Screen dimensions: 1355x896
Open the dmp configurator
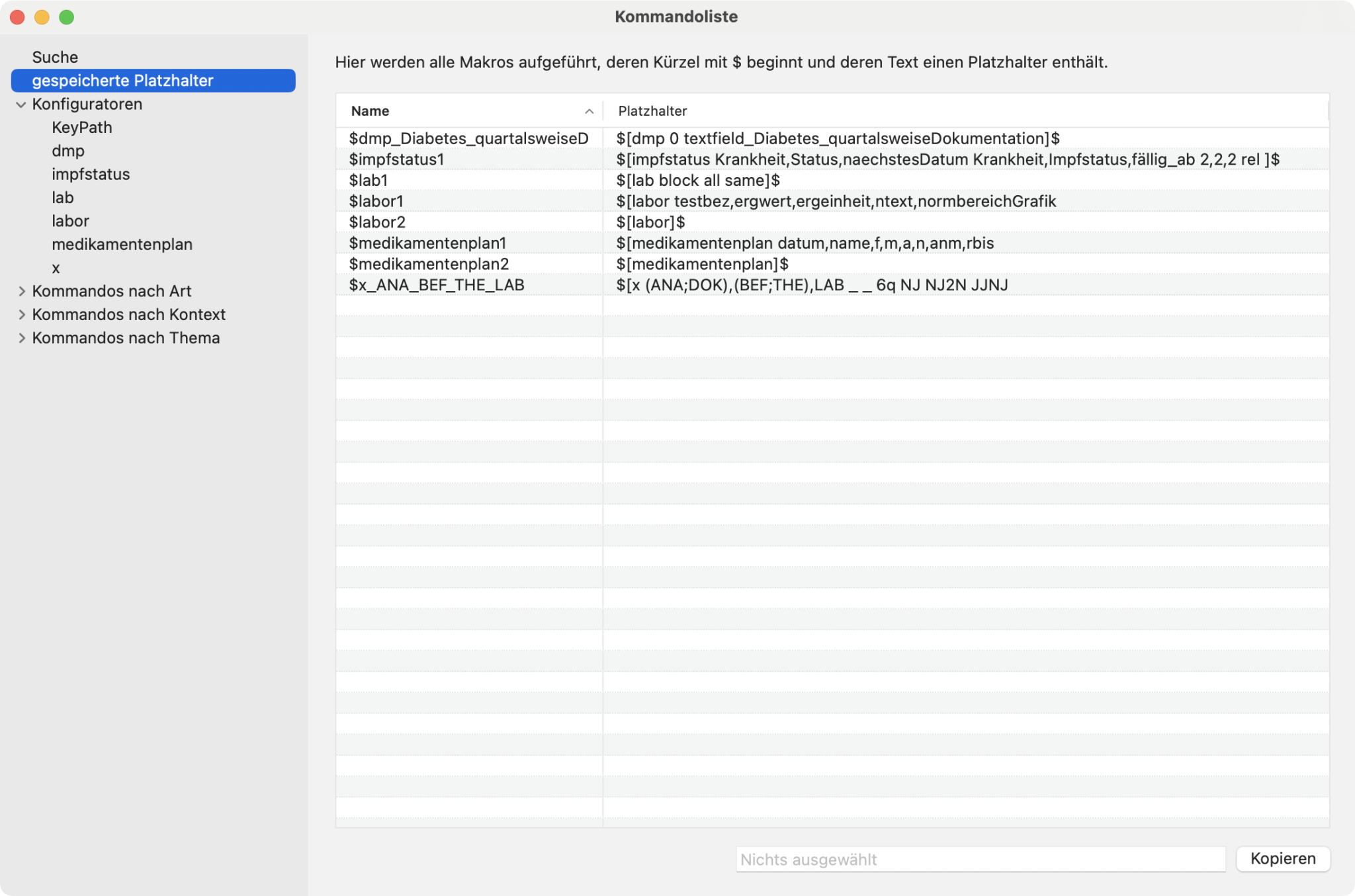(68, 151)
